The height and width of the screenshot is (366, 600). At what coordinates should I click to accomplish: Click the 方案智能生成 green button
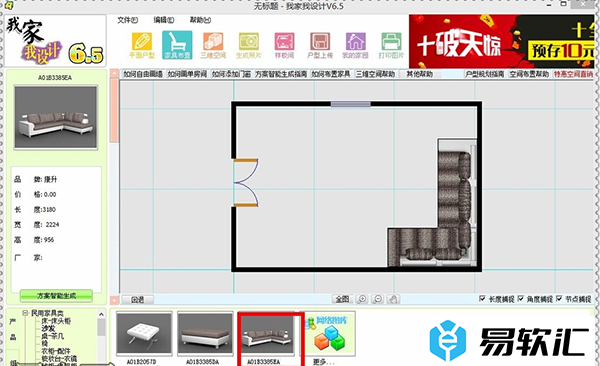click(x=56, y=296)
